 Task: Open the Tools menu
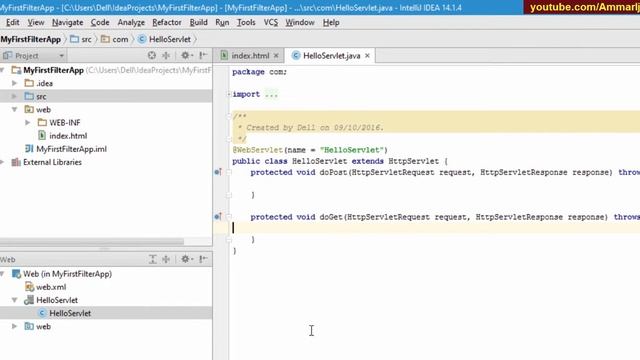246,22
